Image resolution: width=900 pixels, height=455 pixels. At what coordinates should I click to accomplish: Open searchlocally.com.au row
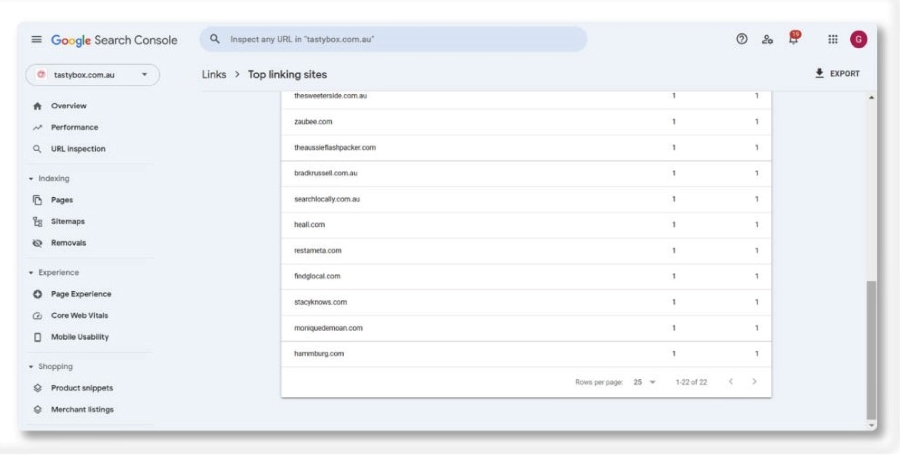tap(526, 199)
